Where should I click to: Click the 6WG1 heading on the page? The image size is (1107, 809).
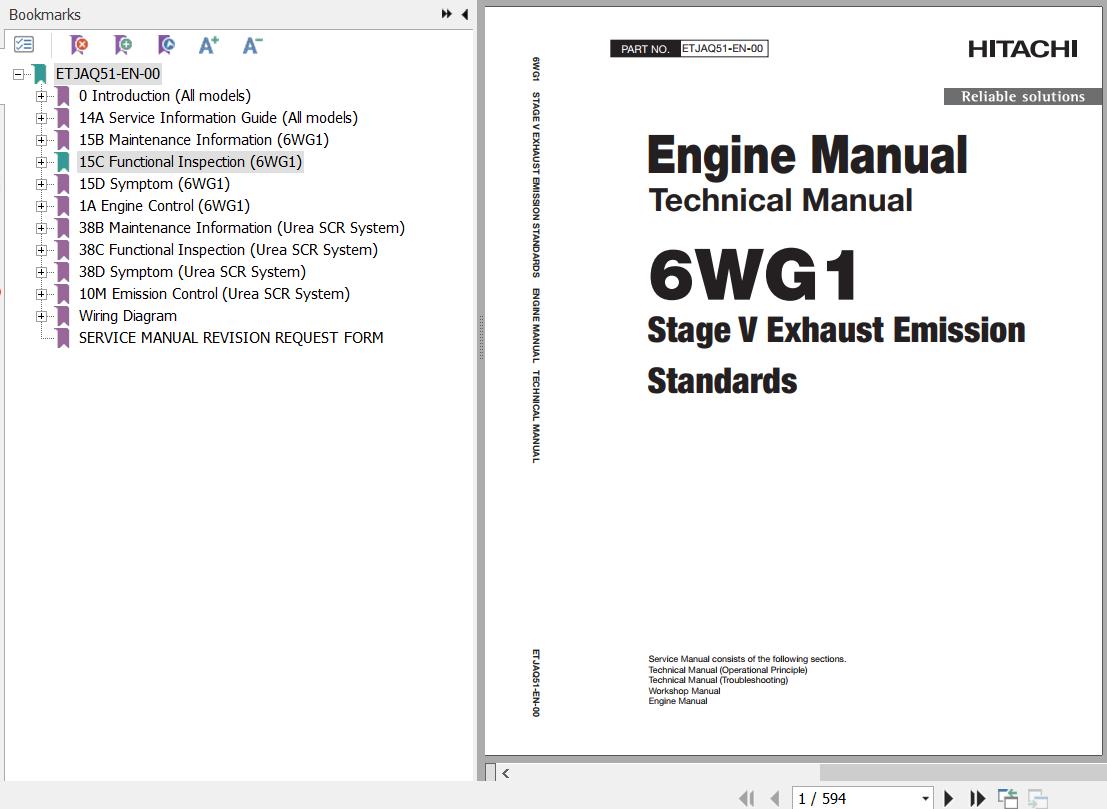[753, 275]
